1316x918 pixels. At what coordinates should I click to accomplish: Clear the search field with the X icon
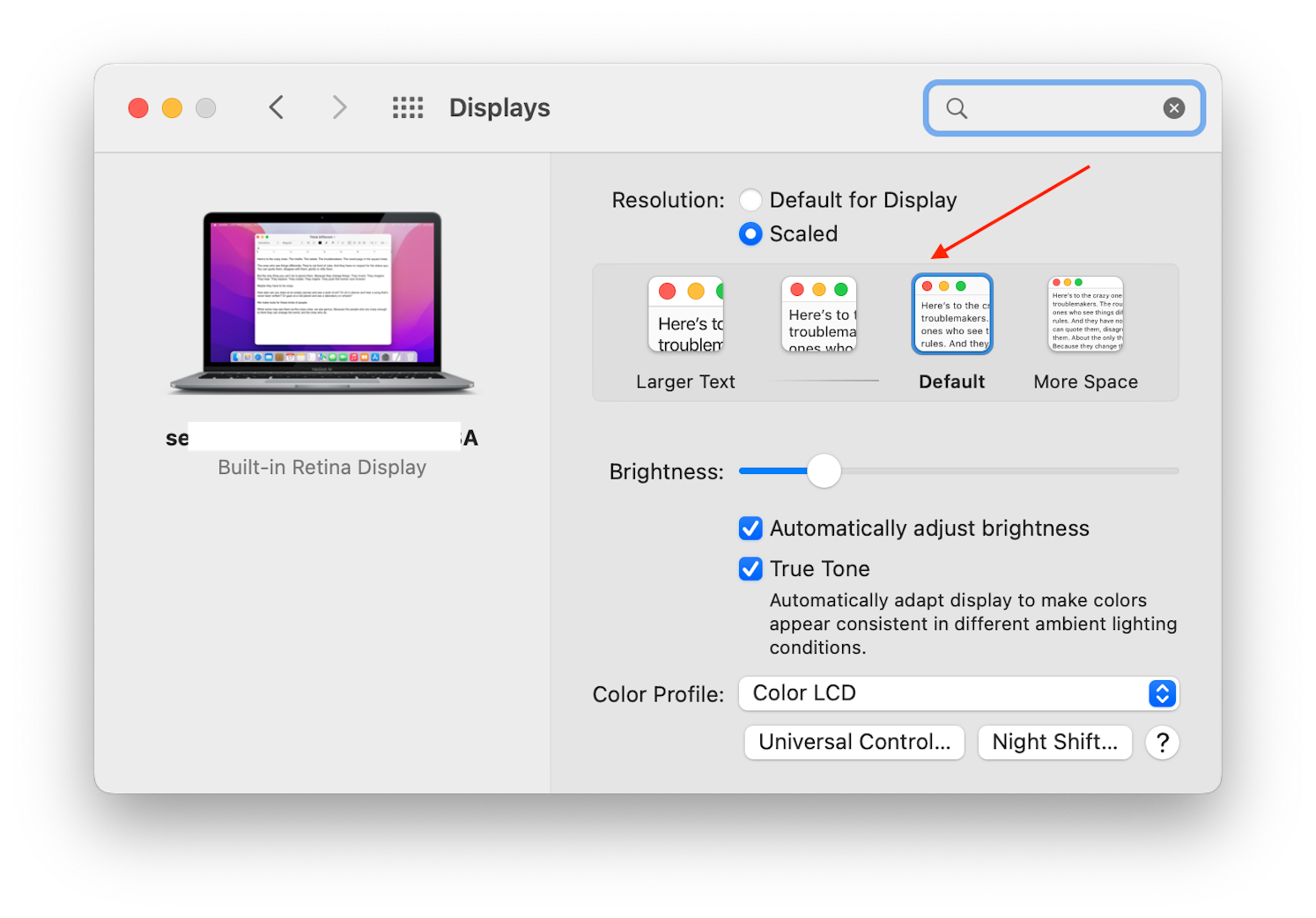[1173, 107]
